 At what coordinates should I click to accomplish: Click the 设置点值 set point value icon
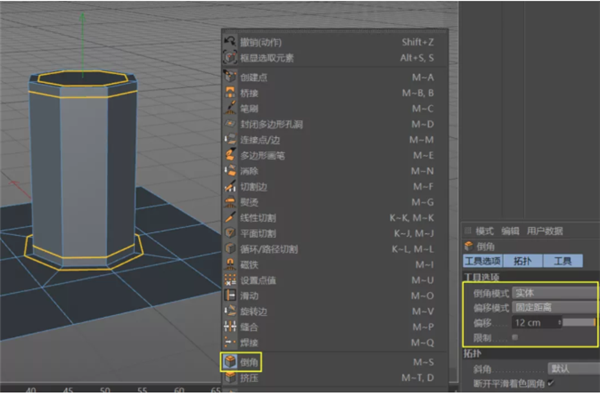coord(230,280)
